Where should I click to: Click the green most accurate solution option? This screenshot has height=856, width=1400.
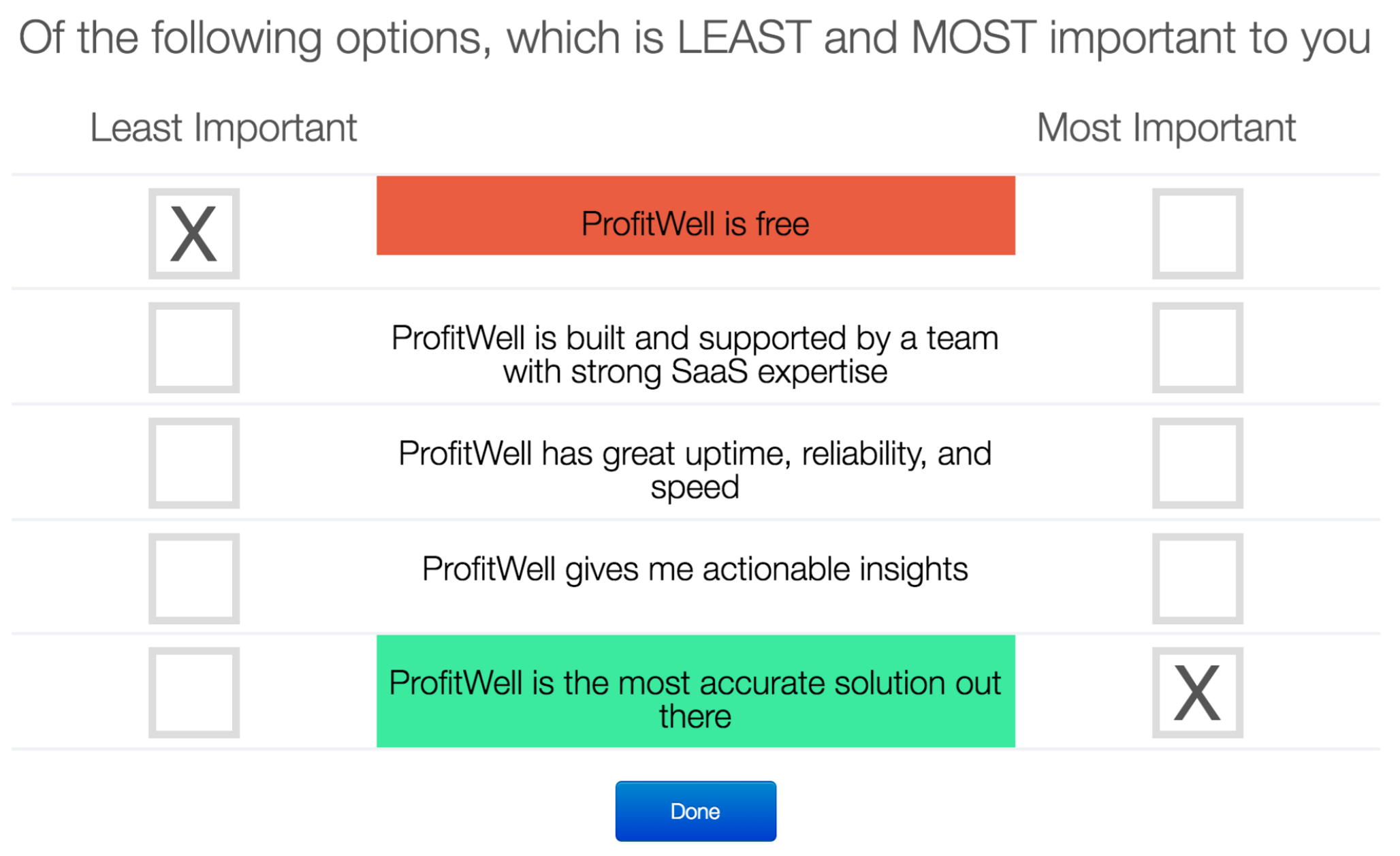click(695, 691)
